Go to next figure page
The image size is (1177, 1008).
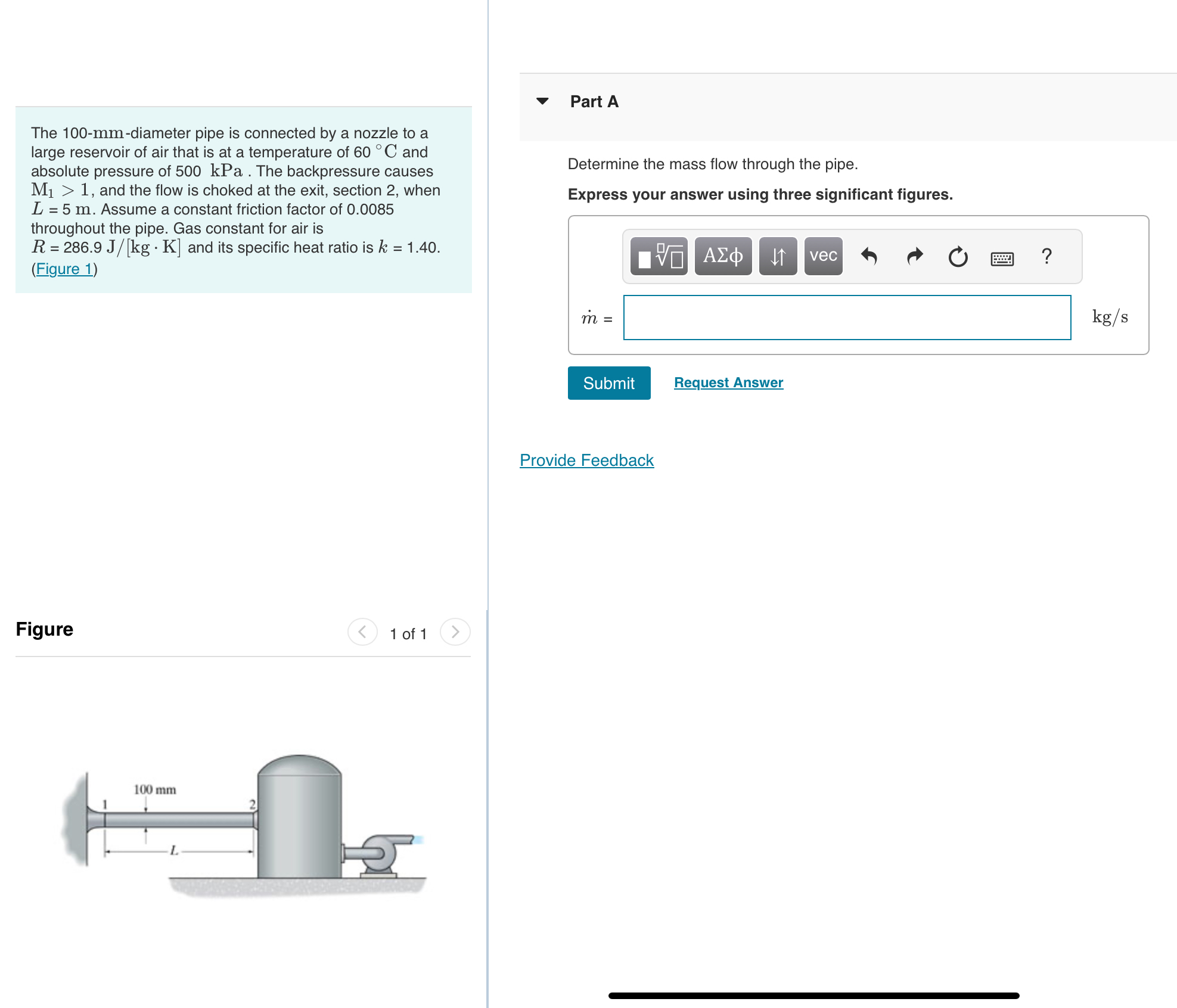coord(455,633)
